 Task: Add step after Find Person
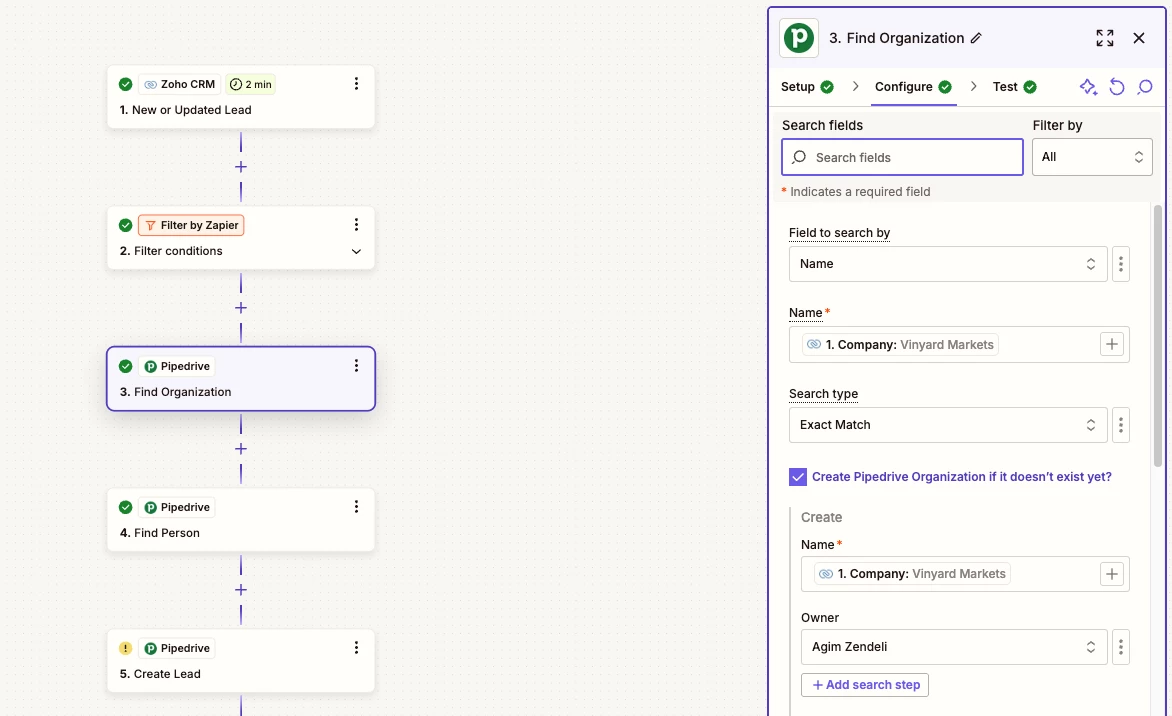point(241,590)
